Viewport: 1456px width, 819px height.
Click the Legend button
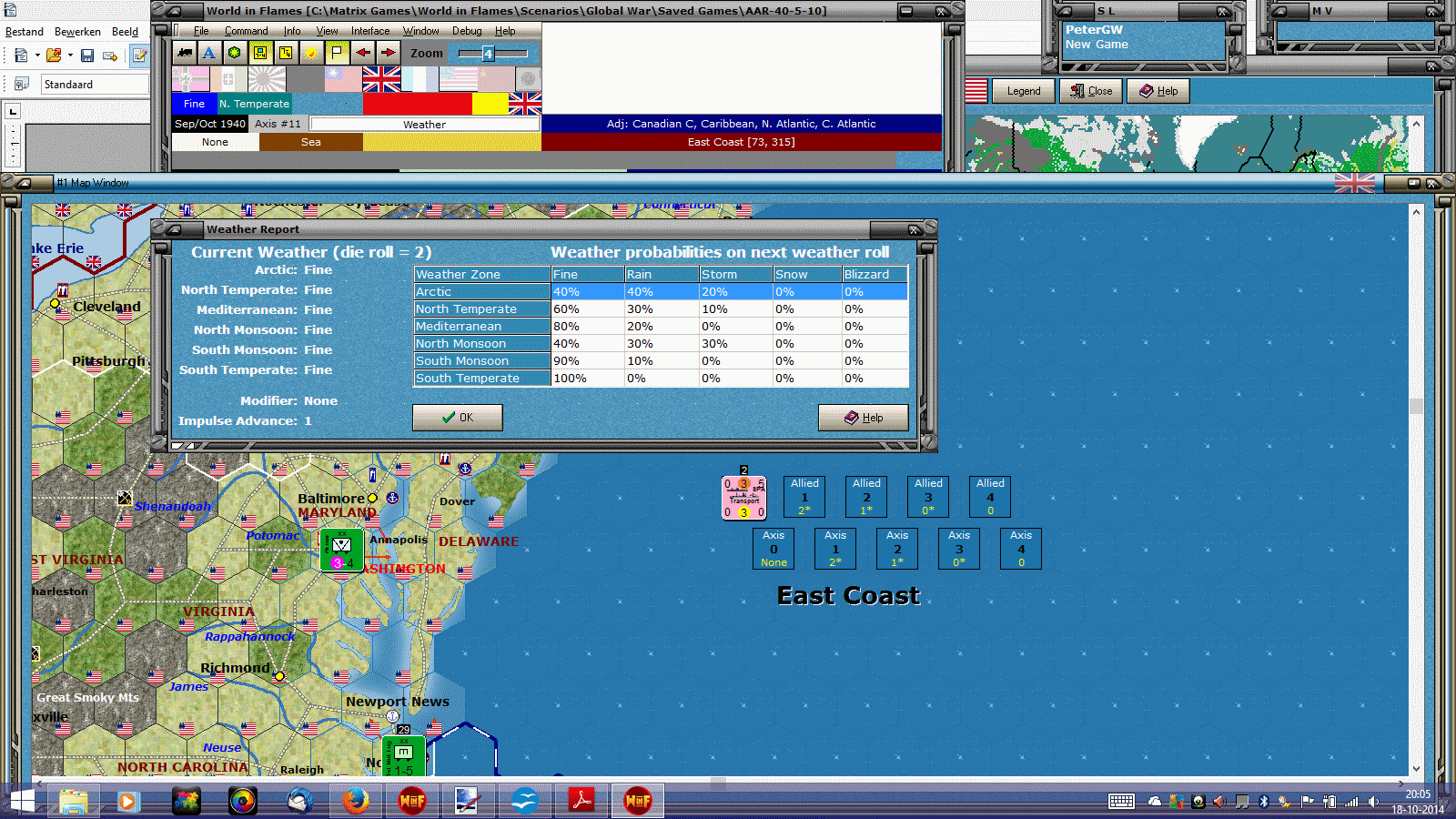point(1024,91)
